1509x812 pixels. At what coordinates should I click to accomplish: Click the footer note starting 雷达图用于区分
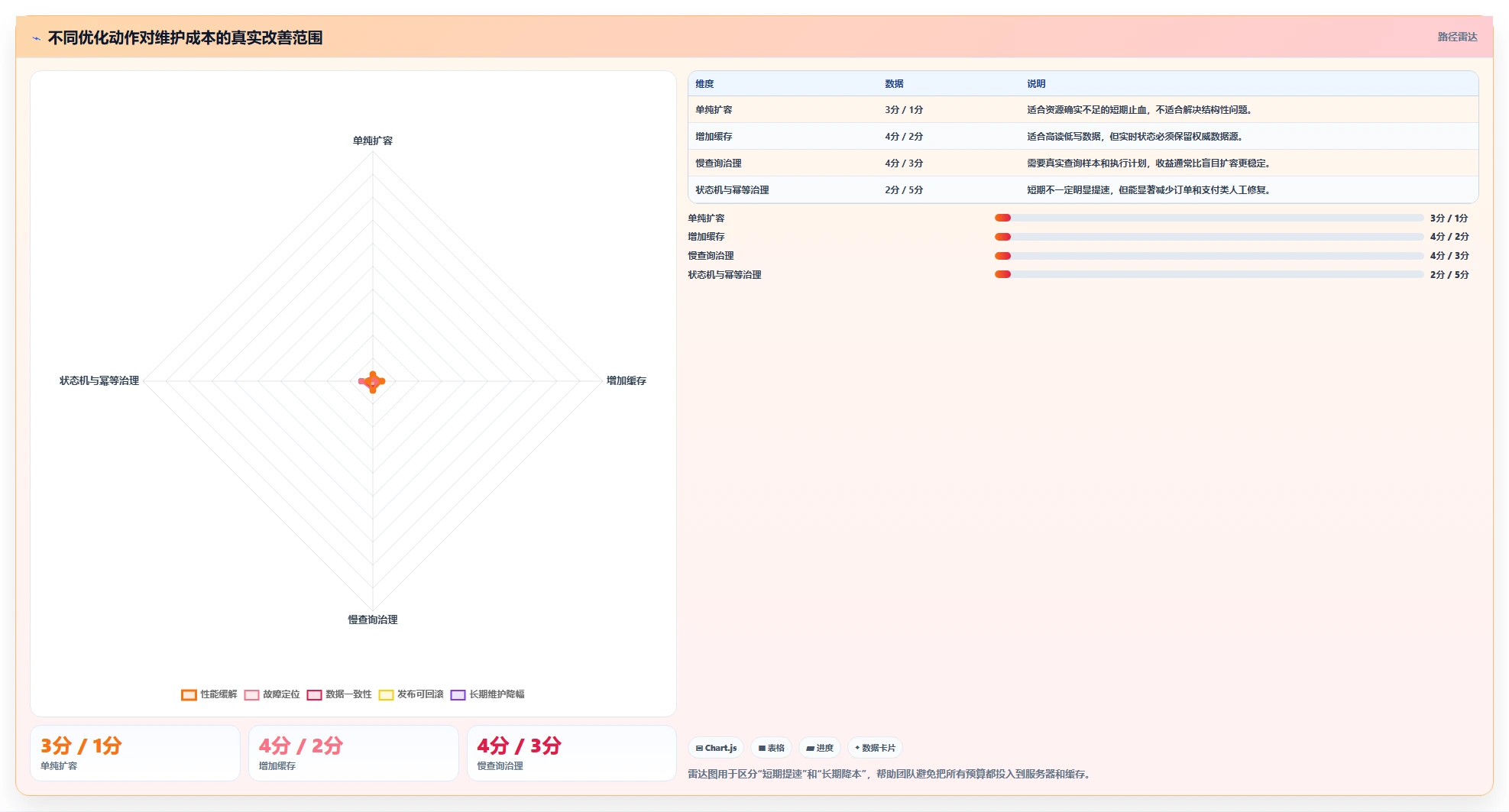click(890, 774)
